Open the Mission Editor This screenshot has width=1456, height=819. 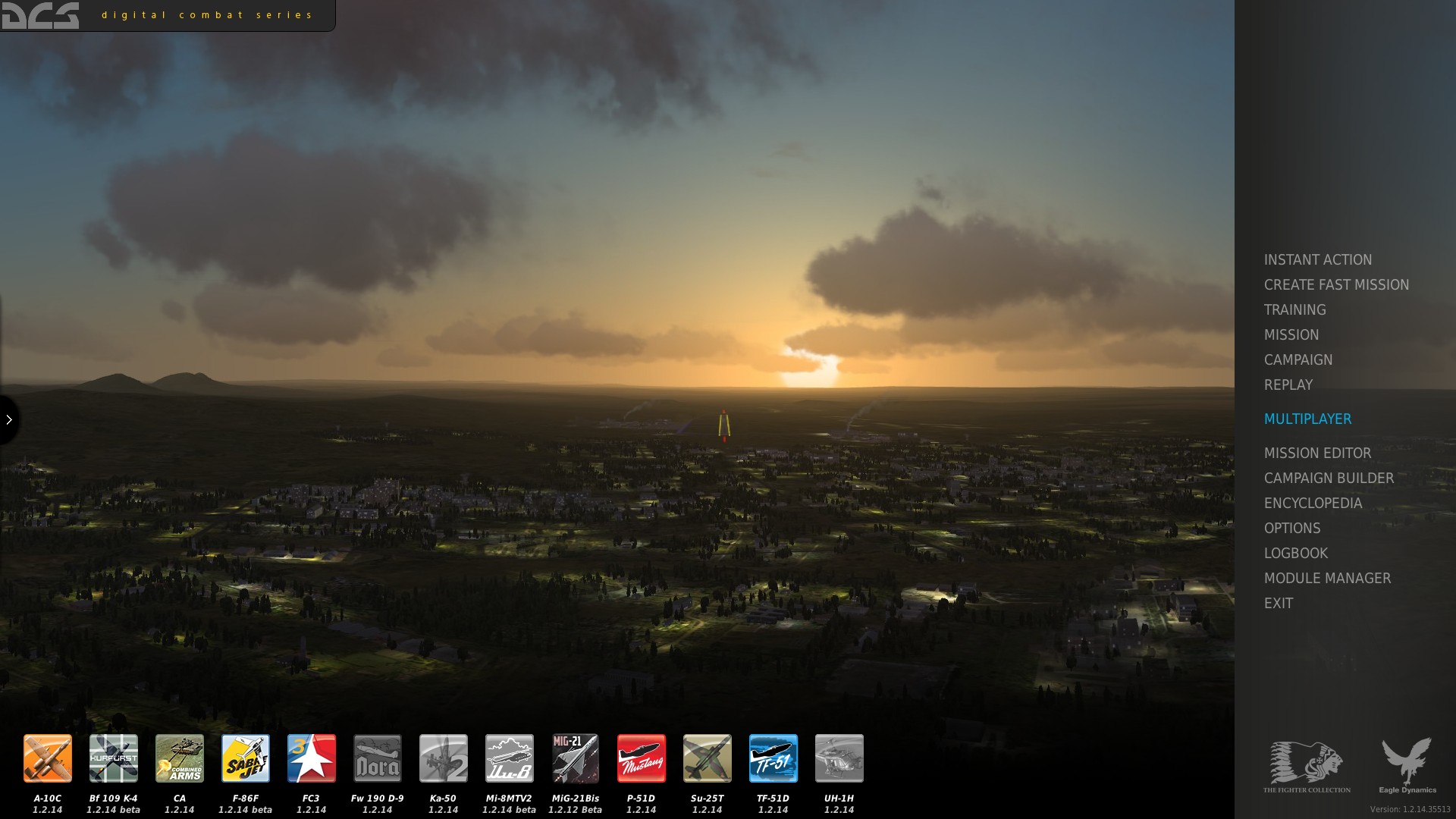coord(1317,453)
